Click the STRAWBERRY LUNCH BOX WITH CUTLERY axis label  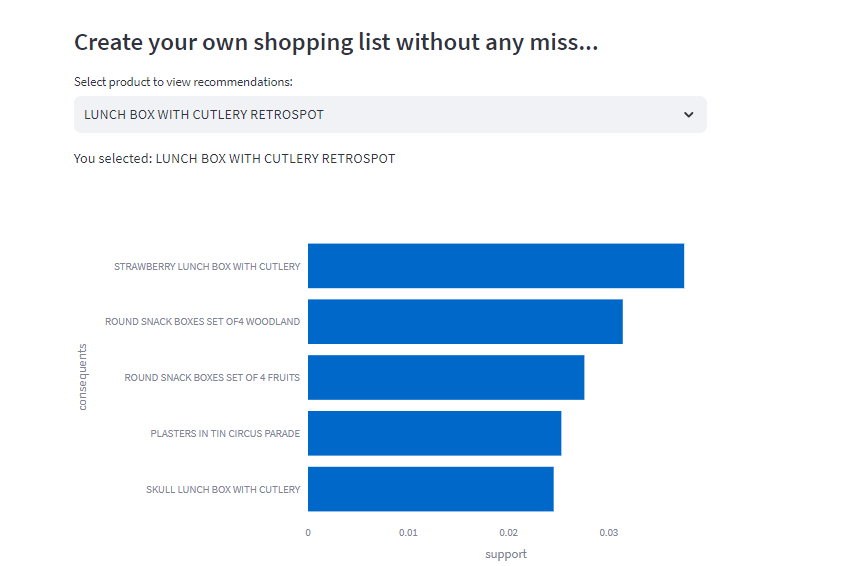pos(207,267)
